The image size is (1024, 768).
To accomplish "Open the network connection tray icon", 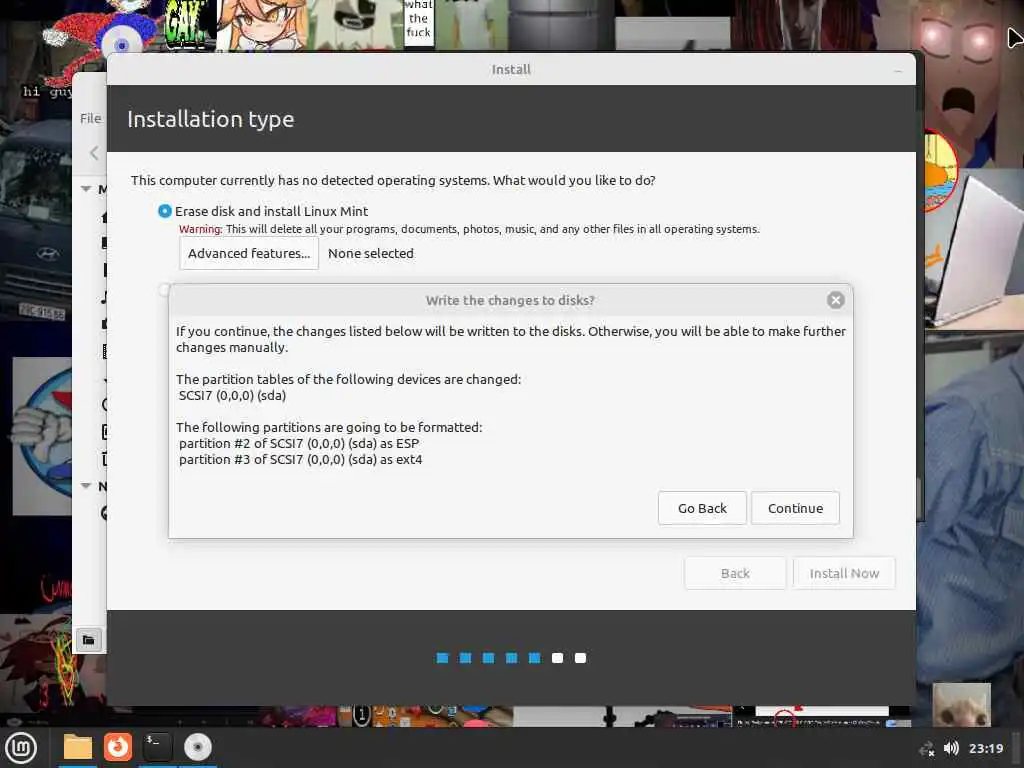I will 926,749.
